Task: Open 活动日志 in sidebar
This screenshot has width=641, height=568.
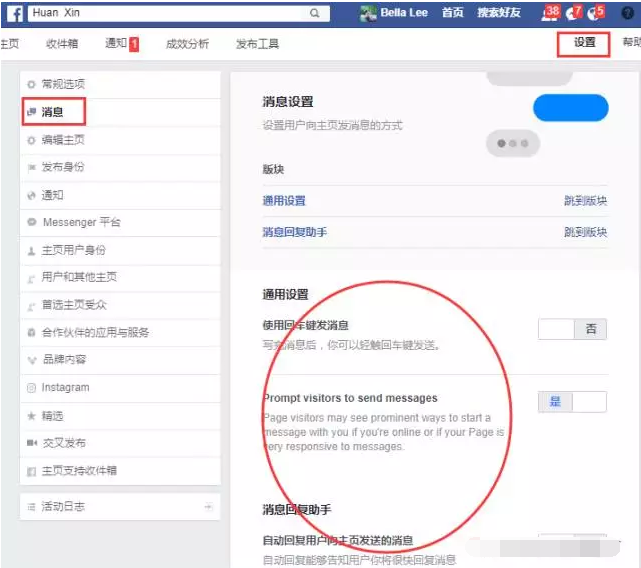Action: 120,507
